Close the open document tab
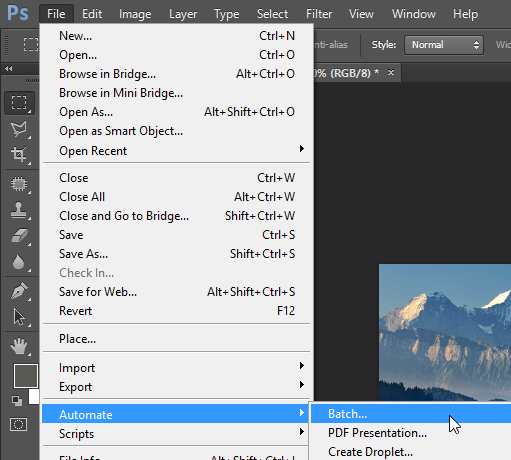Viewport: 511px width, 460px height. [391, 72]
